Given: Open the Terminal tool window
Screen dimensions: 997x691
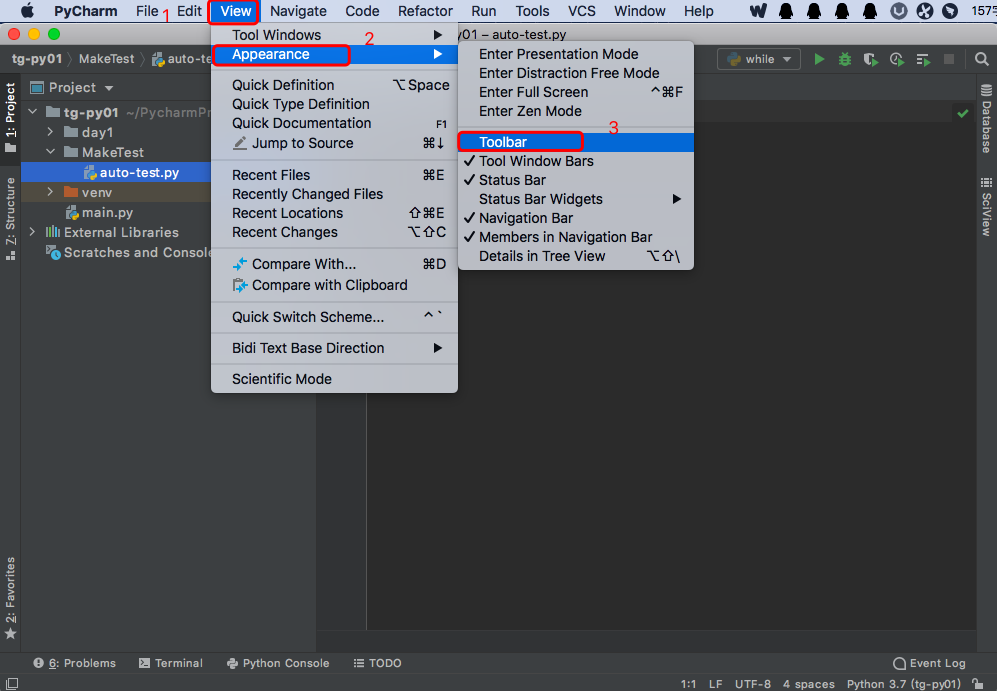Looking at the screenshot, I should (170, 663).
